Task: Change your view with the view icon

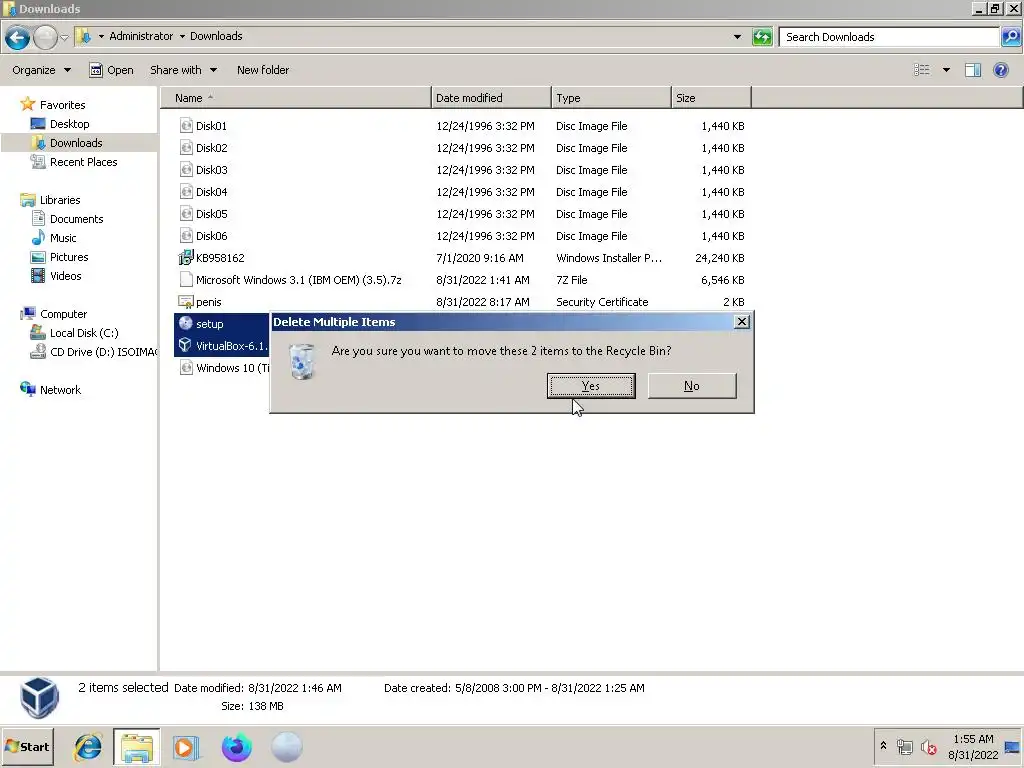Action: click(921, 70)
